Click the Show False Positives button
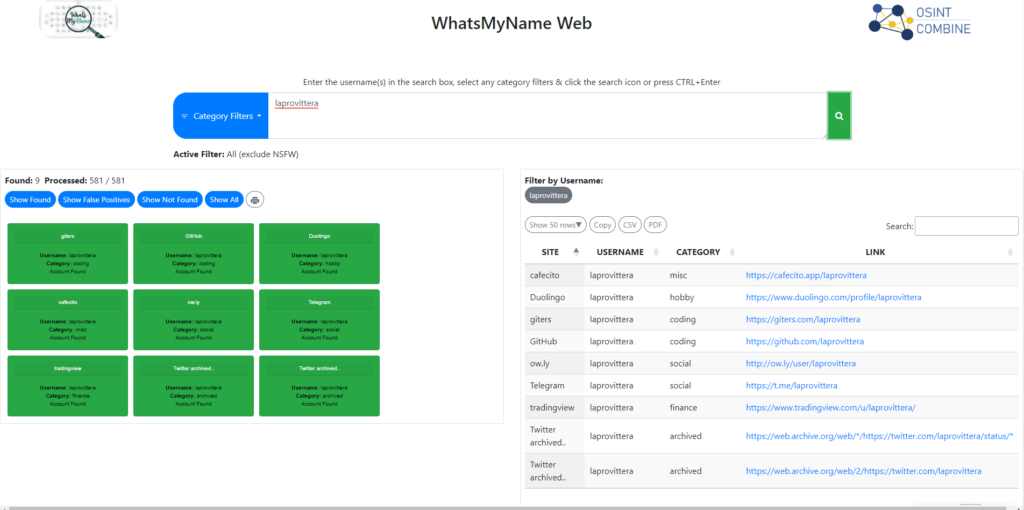Image resolution: width=1024 pixels, height=510 pixels. (97, 200)
